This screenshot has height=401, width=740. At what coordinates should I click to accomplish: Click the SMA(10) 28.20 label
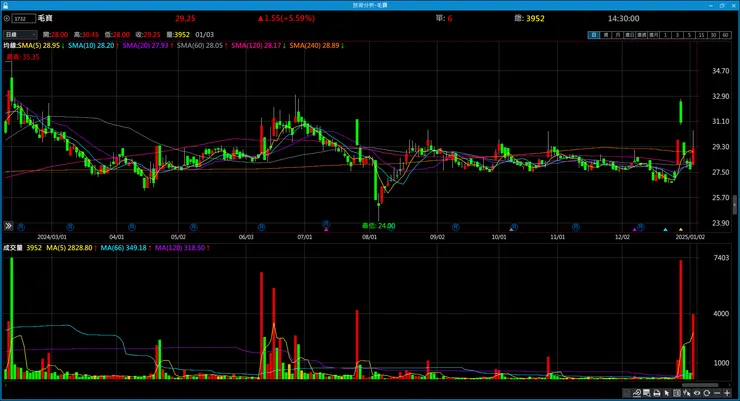(93, 46)
